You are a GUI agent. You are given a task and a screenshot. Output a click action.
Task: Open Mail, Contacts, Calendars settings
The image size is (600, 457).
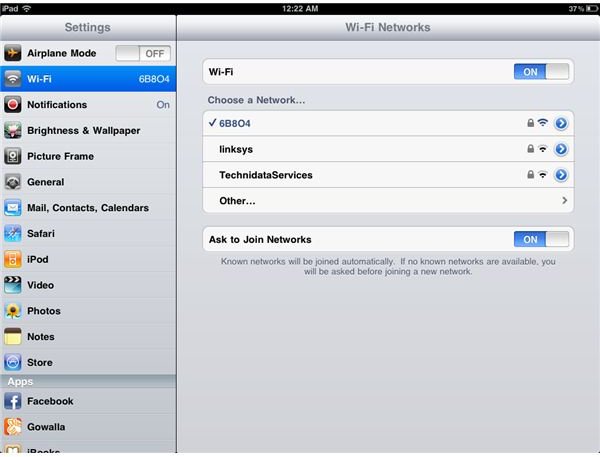pyautogui.click(x=88, y=208)
